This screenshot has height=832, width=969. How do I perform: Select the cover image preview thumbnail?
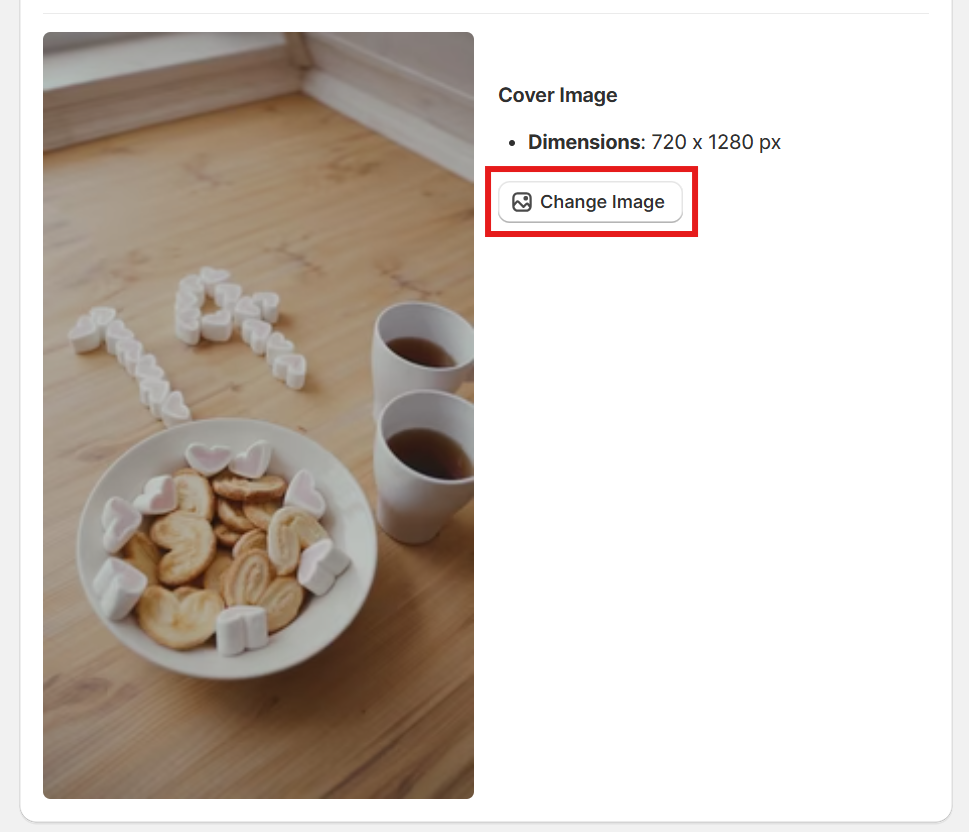pyautogui.click(x=258, y=415)
